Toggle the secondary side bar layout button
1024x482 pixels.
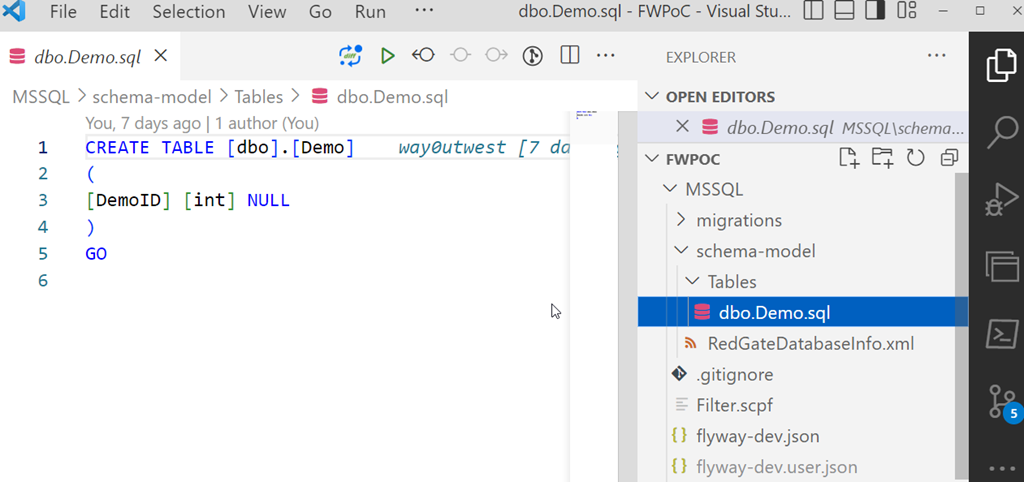point(875,12)
